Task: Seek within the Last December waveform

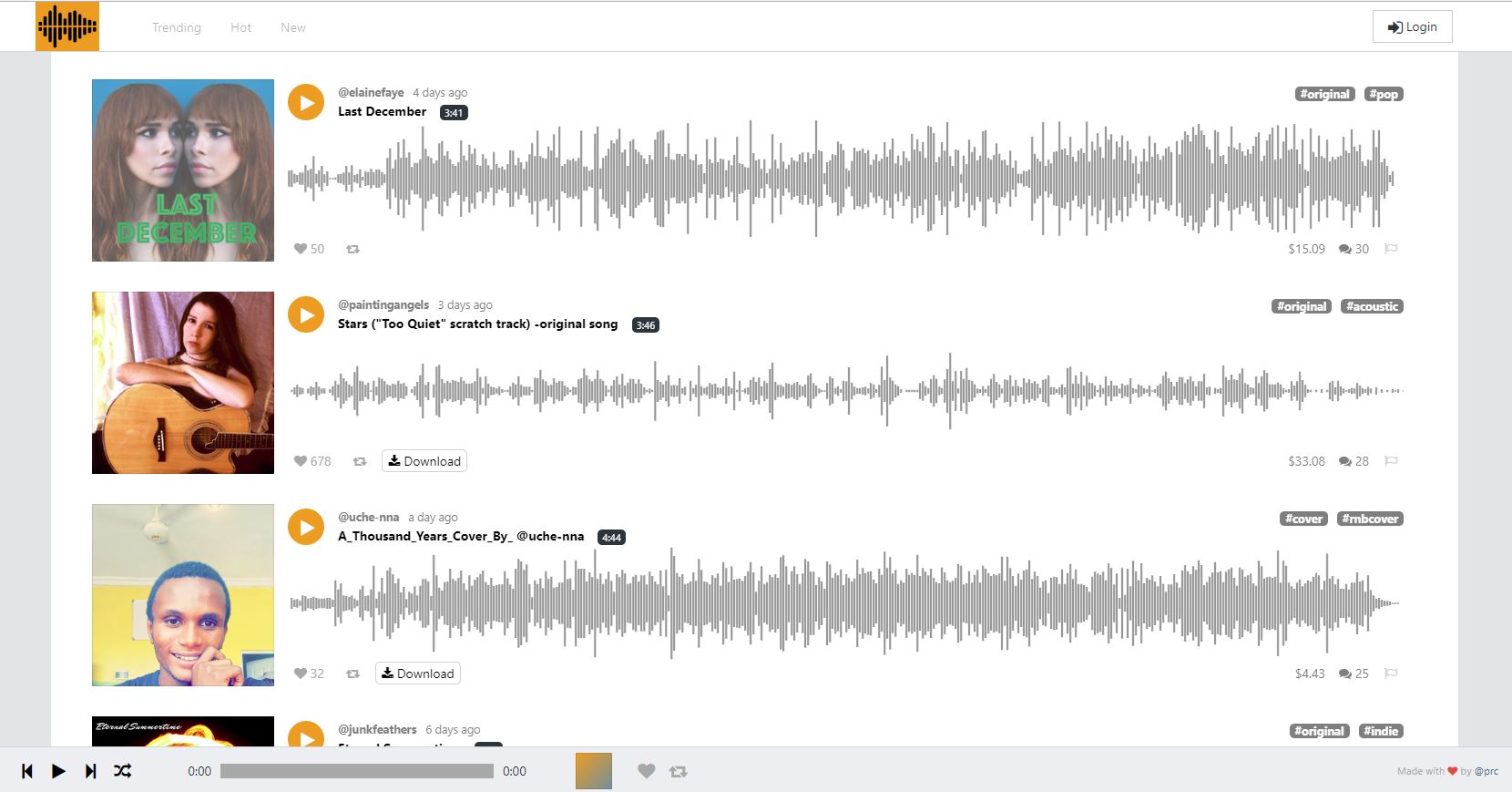Action: pos(841,178)
